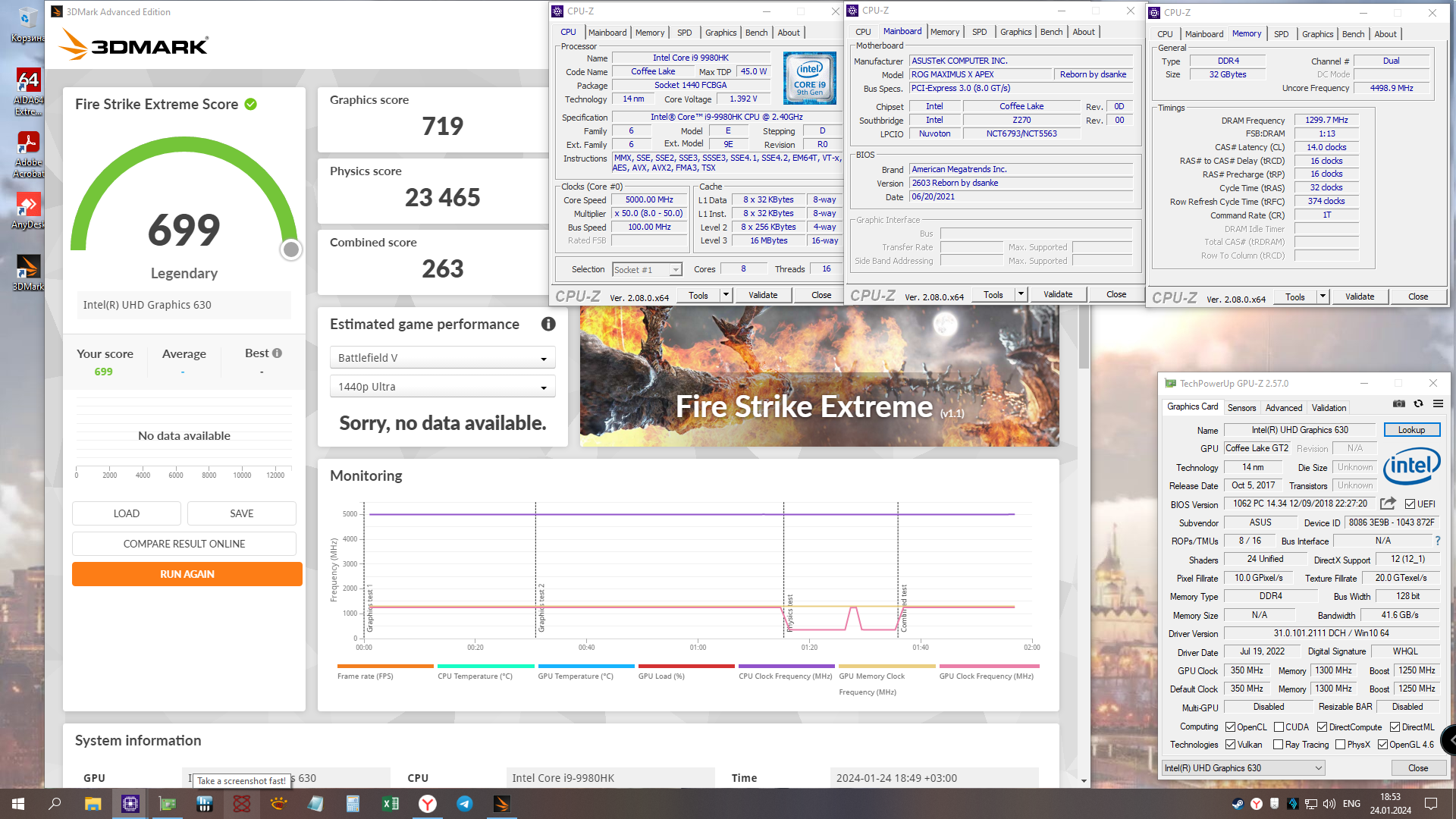The image size is (1456, 819).
Task: Open GPU-Z hamburger menu
Action: tap(1438, 403)
